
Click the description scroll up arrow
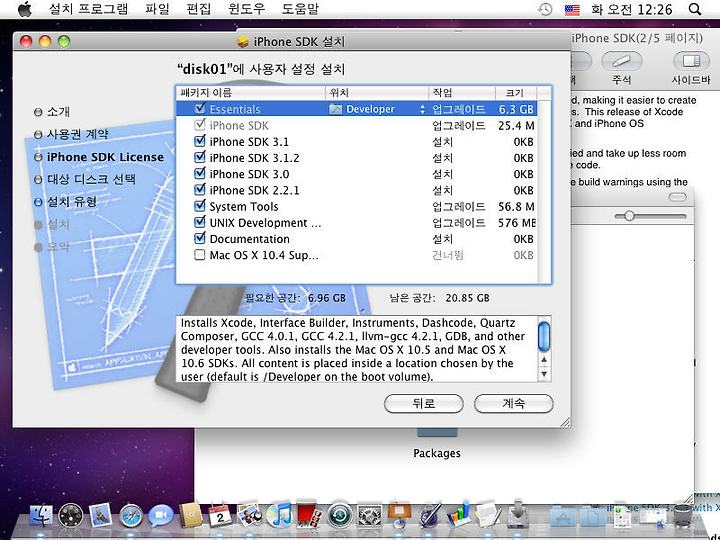pyautogui.click(x=544, y=360)
